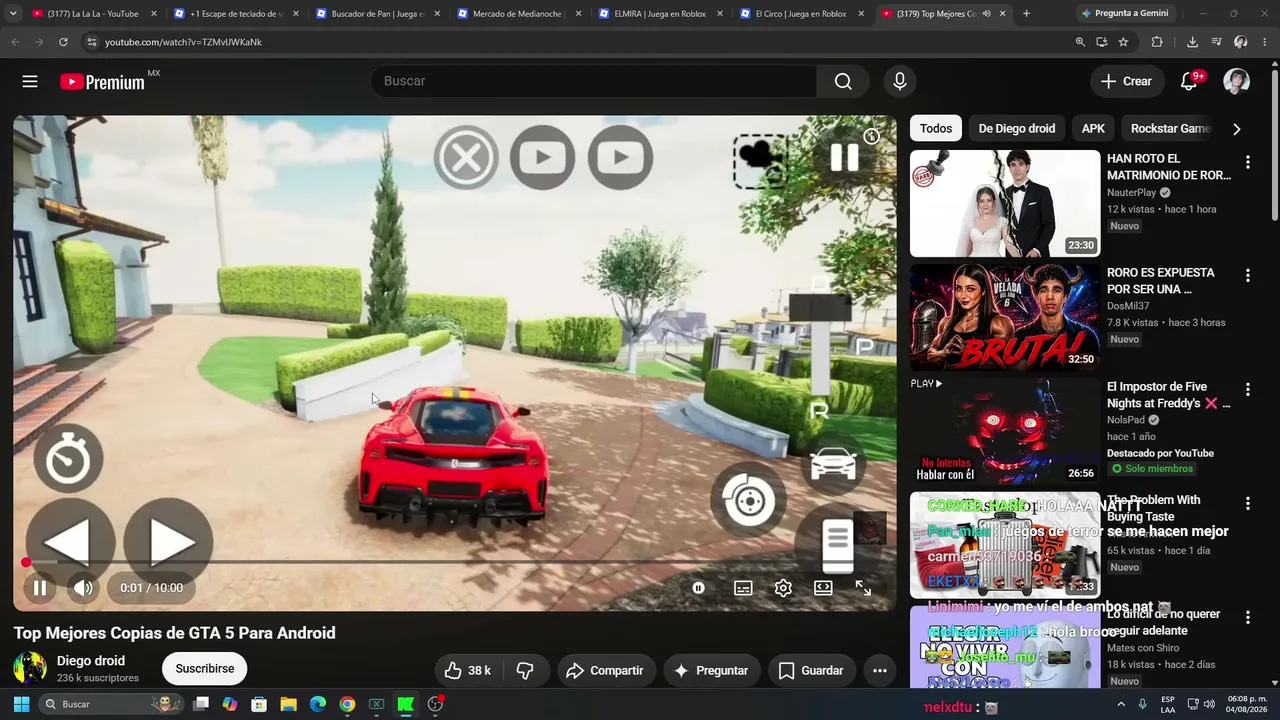Enter fullscreen mode in the player
Image resolution: width=1280 pixels, height=720 pixels.
(863, 588)
